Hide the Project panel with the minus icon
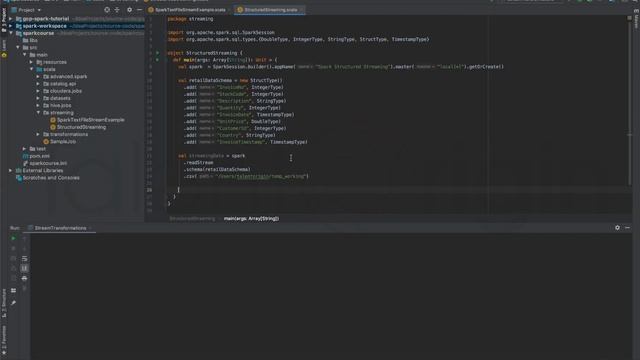640x360 pixels. click(140, 10)
